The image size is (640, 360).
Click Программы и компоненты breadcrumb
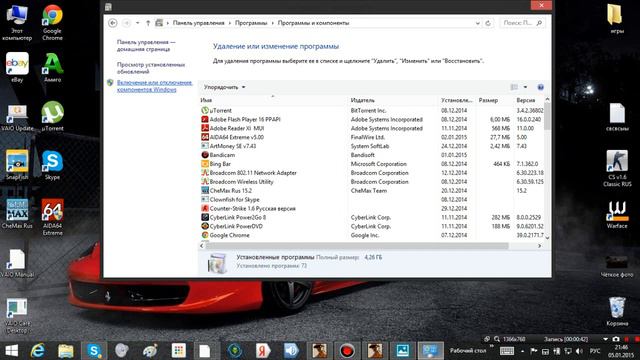[313, 23]
